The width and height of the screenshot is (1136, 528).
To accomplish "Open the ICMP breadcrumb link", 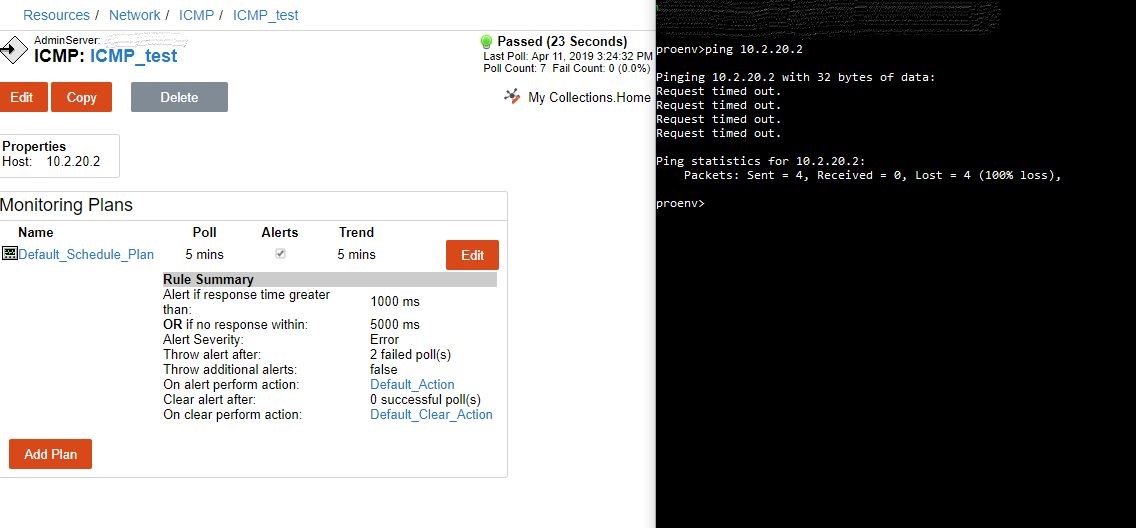I will 196,15.
